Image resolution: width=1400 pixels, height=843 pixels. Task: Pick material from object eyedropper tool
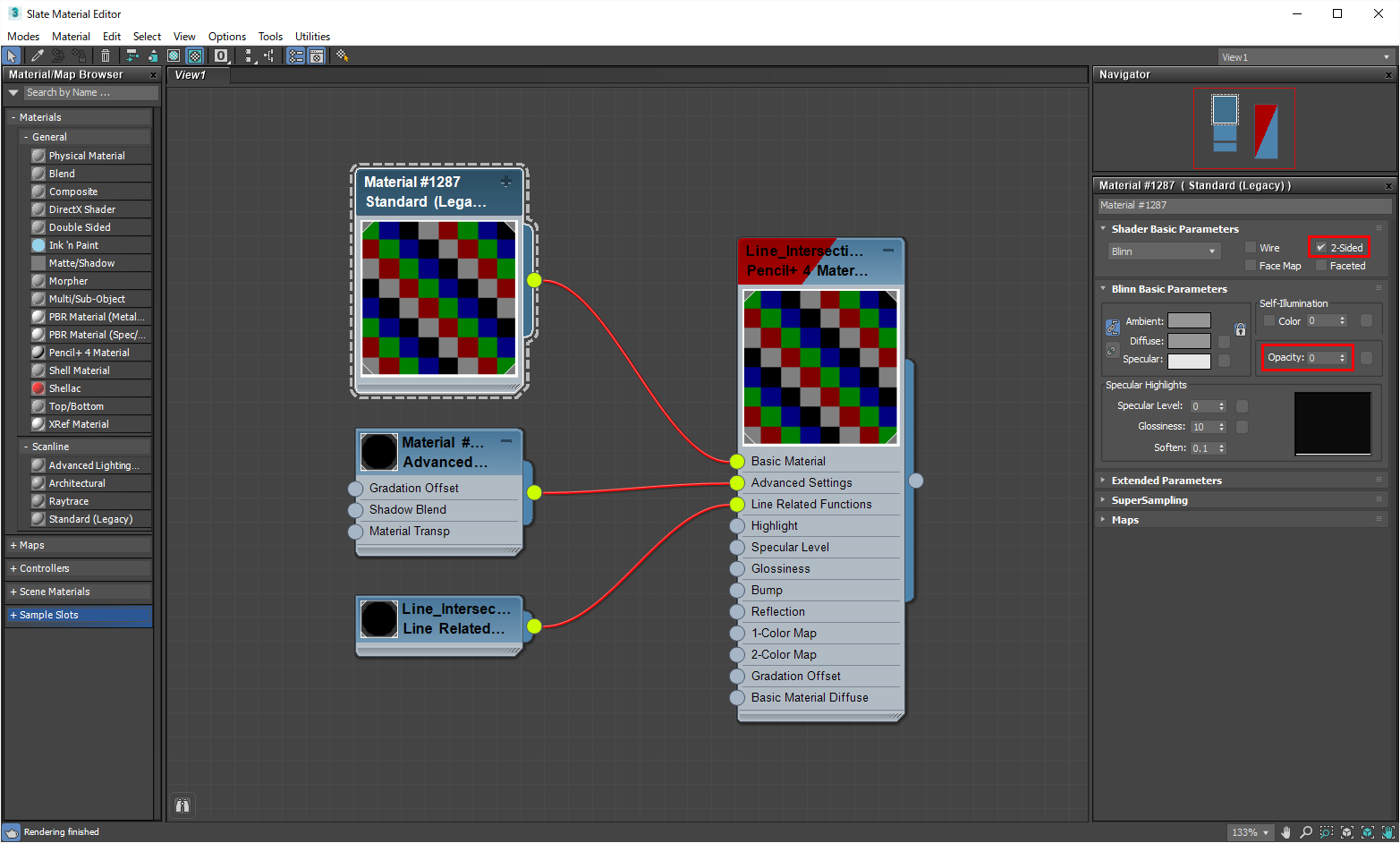click(x=37, y=55)
